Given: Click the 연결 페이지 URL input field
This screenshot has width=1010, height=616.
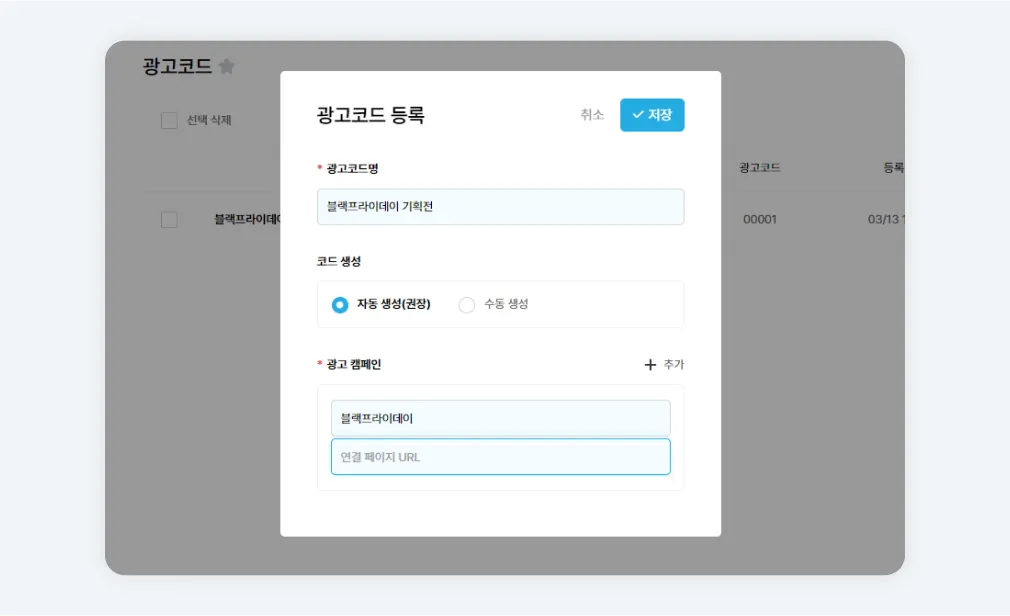Looking at the screenshot, I should pos(500,457).
